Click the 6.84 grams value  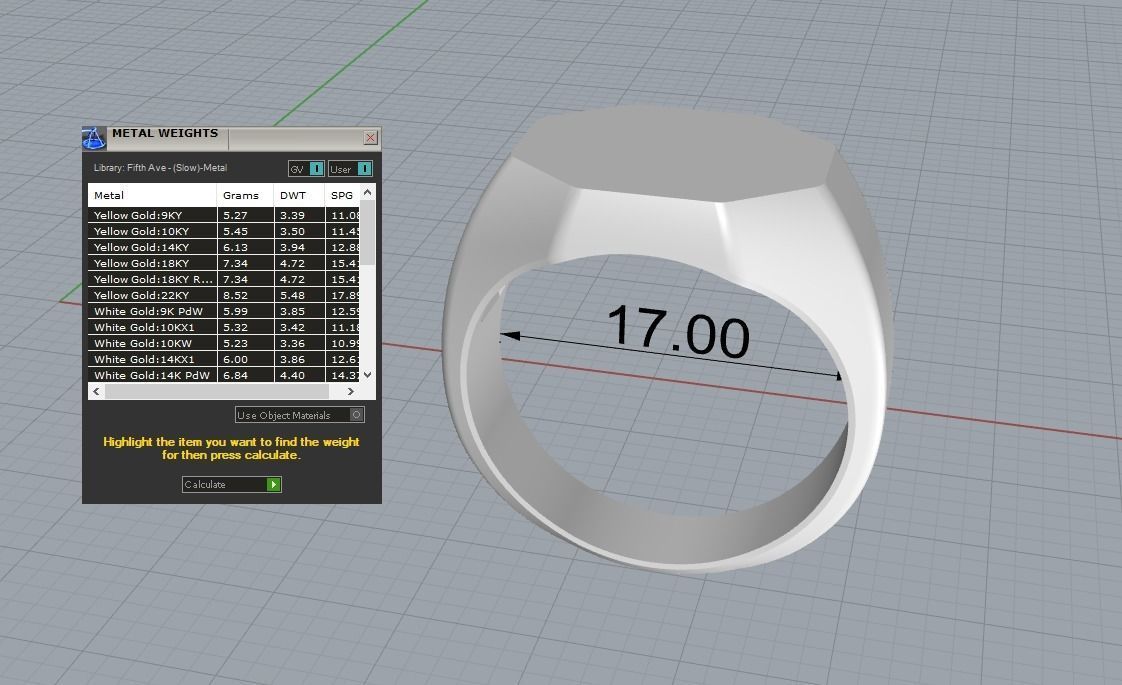235,375
